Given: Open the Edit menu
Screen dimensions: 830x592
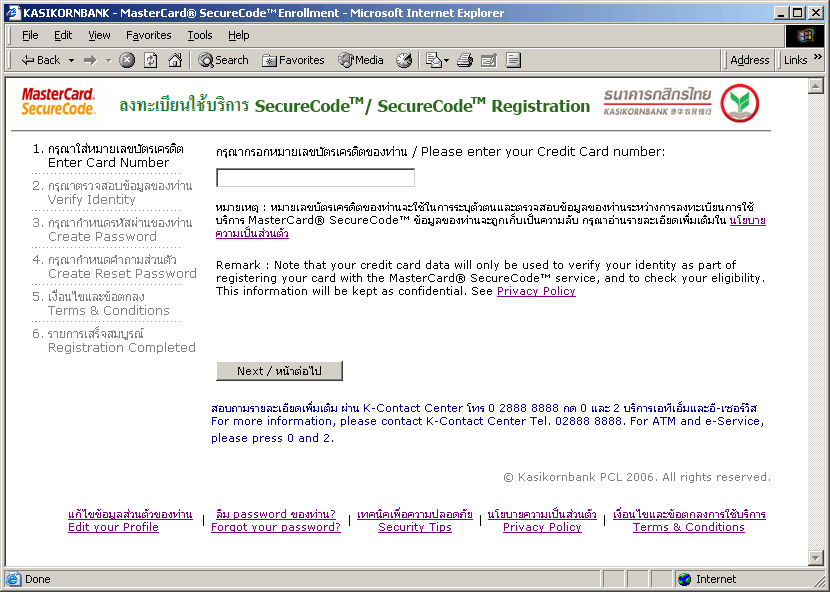Looking at the screenshot, I should pyautogui.click(x=63, y=35).
